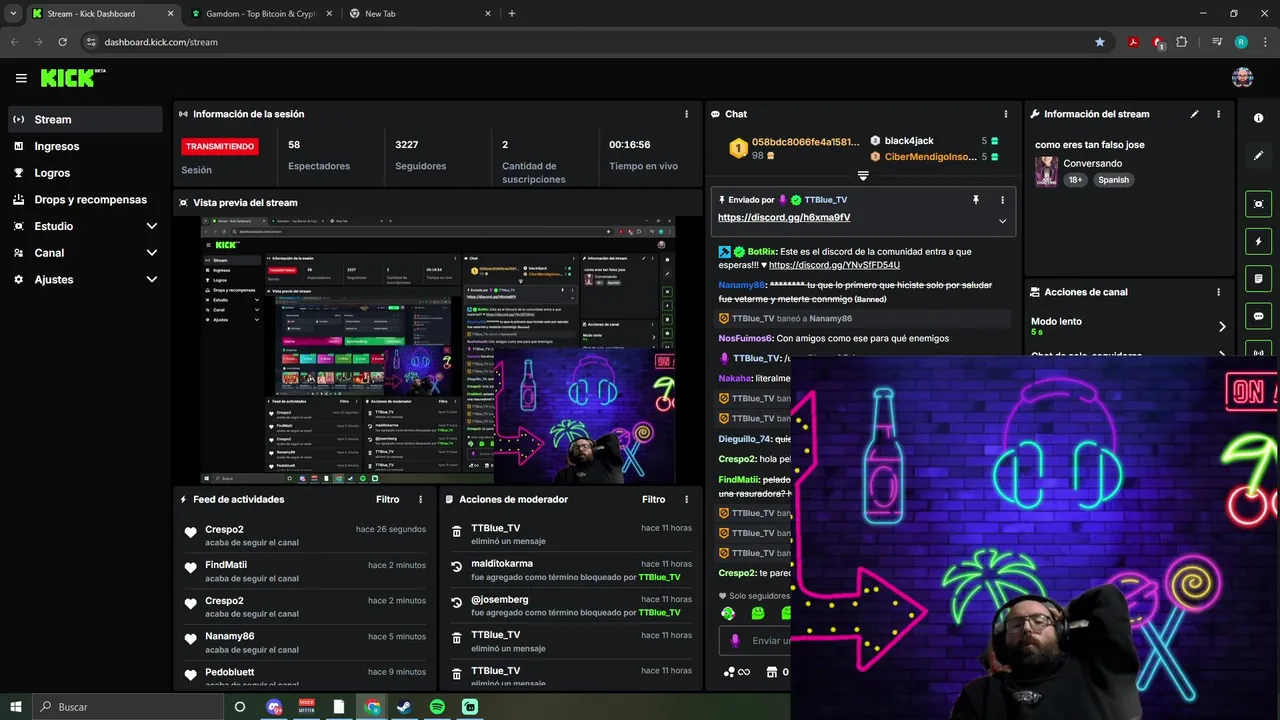The height and width of the screenshot is (720, 1280).
Task: Click the TRANSMITIENDO live status badge
Action: point(219,146)
